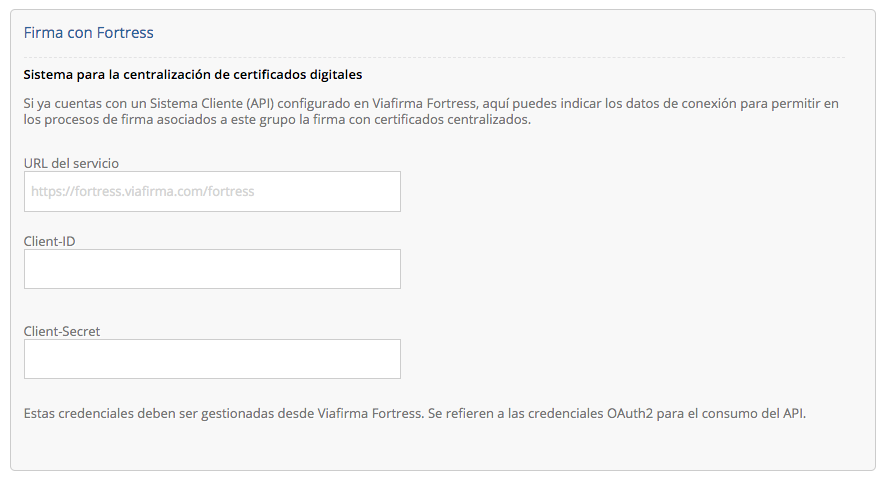Viewport: 886px width, 478px height.
Task: Focus the Client-ID text box
Action: [212, 269]
